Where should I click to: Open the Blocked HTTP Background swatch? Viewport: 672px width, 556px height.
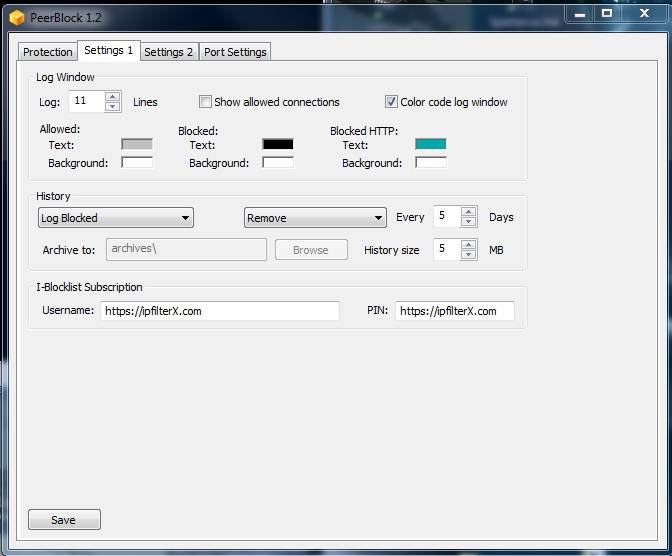click(x=431, y=162)
